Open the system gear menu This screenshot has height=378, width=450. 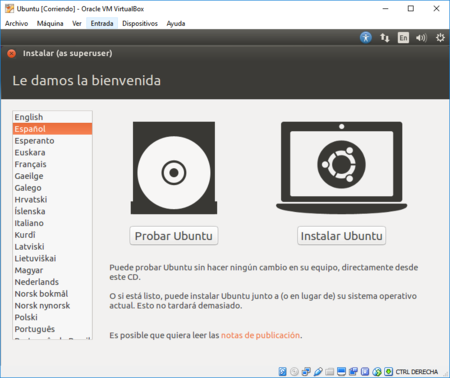[x=440, y=38]
